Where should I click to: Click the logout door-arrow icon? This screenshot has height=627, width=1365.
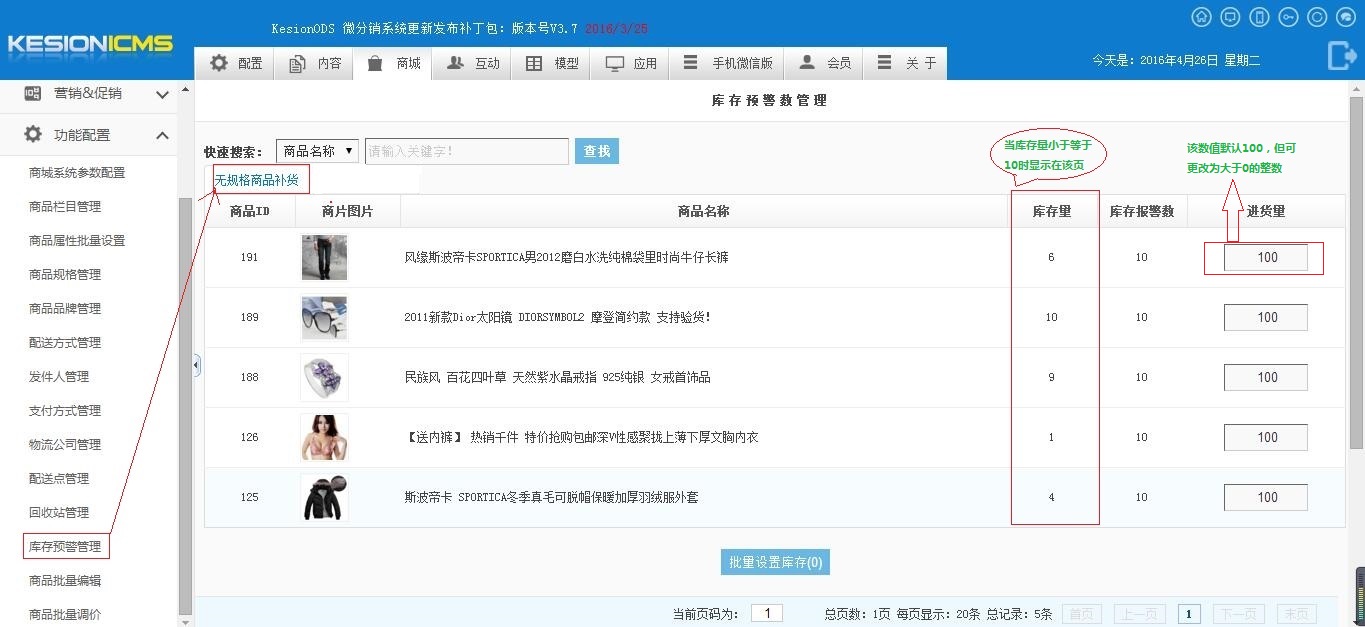tap(1340, 56)
